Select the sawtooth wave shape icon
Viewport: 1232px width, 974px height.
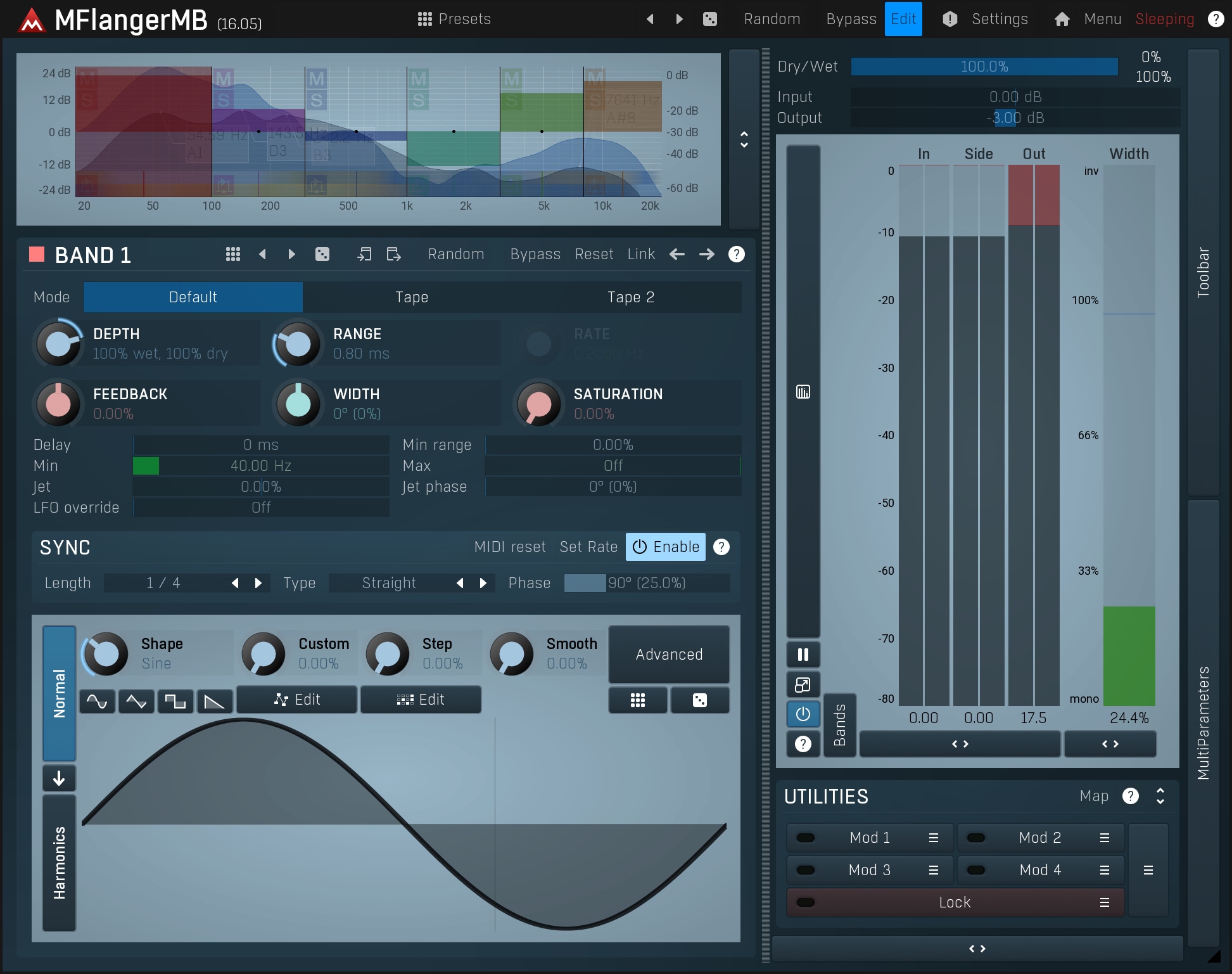215,701
